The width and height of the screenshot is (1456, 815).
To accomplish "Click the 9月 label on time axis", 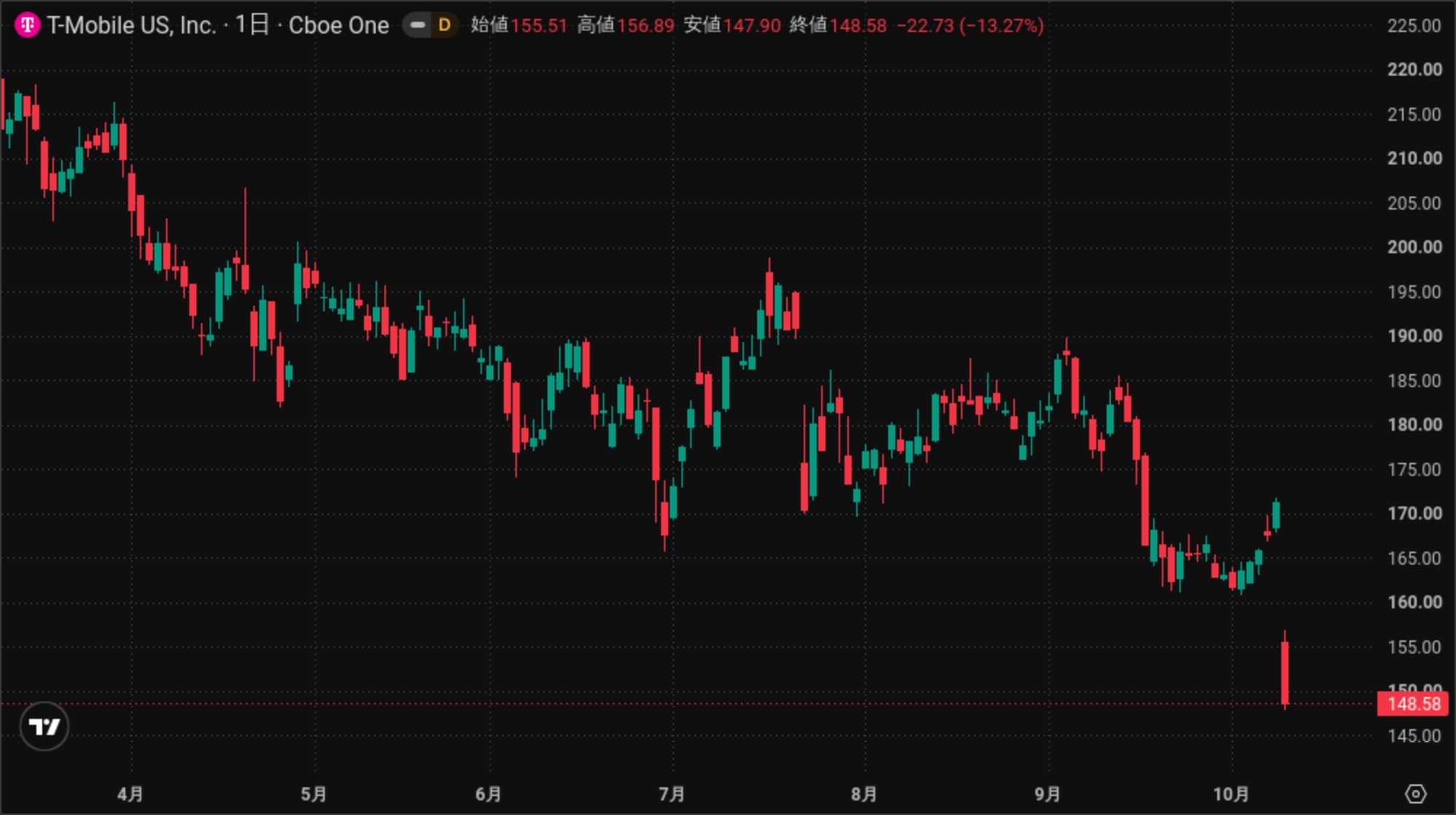I will click(x=1048, y=794).
